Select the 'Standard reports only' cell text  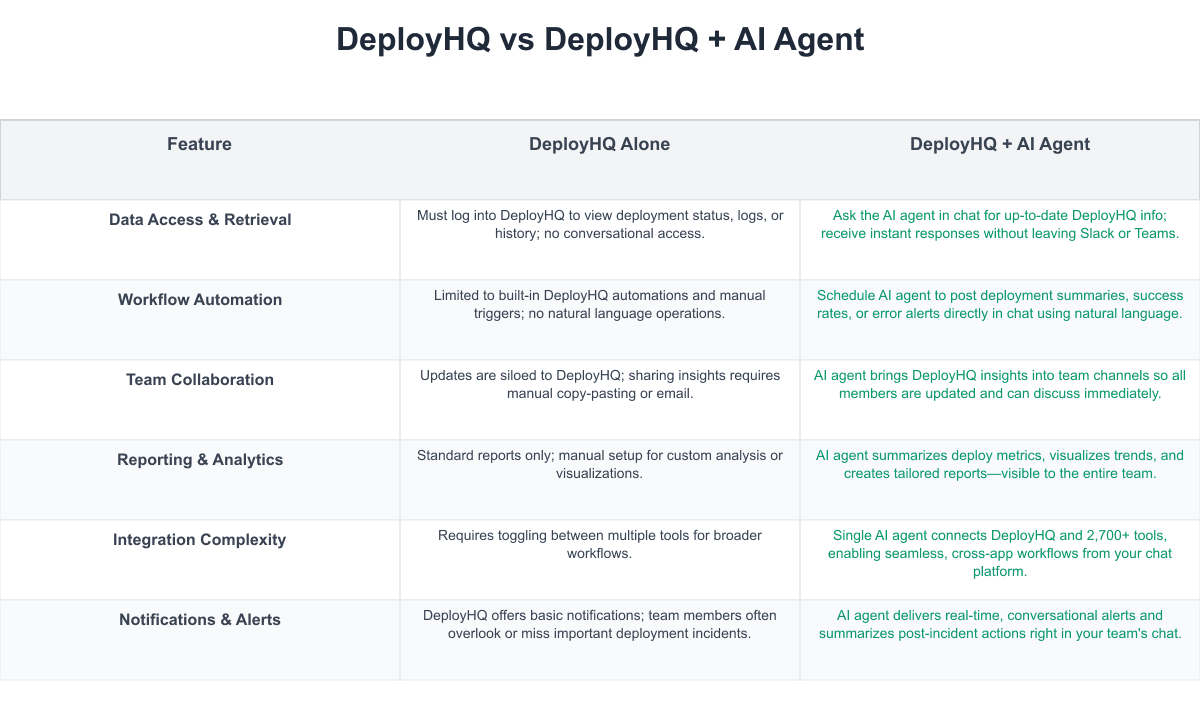(x=600, y=464)
